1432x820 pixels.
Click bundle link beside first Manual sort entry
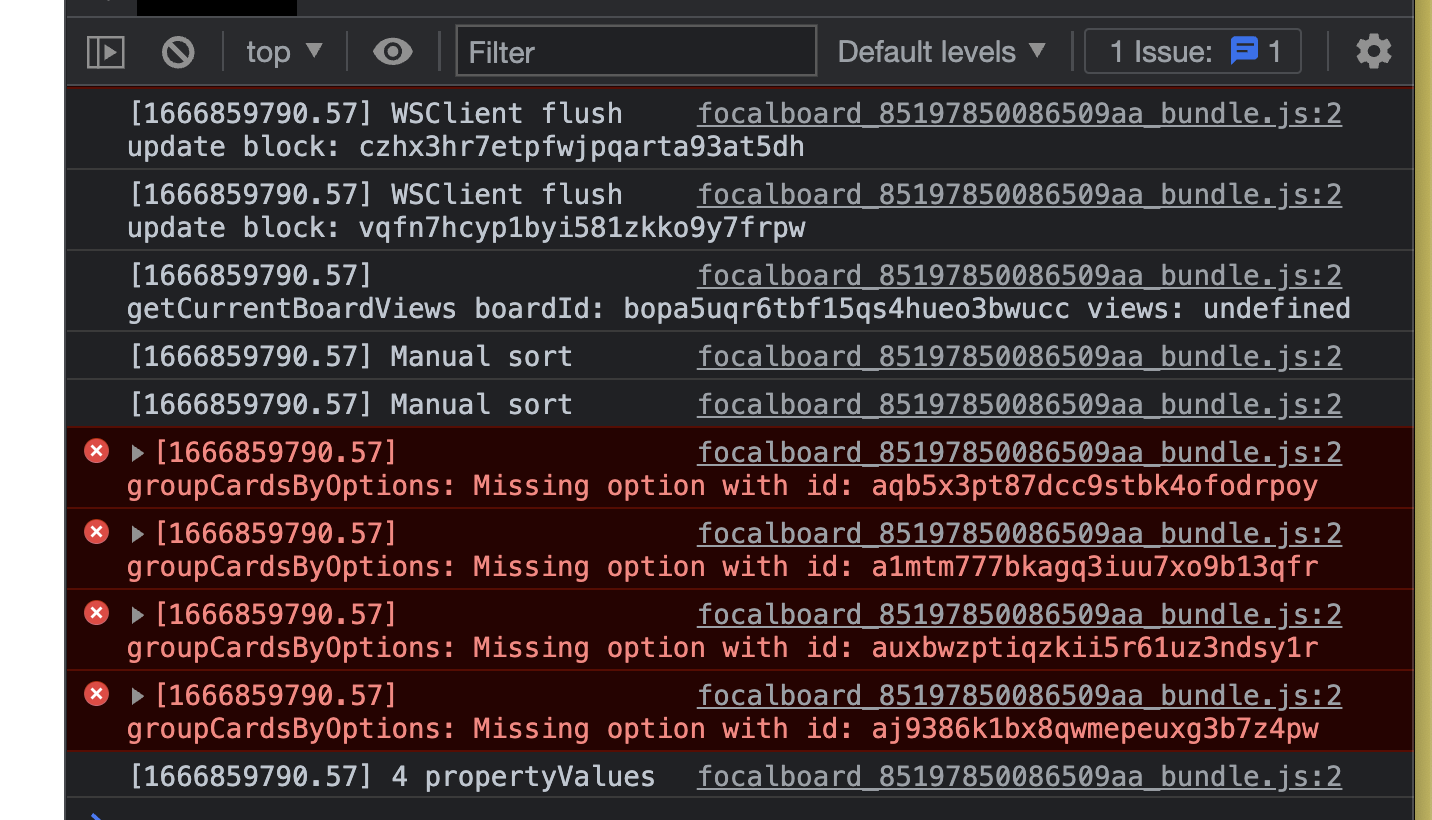pyautogui.click(x=1019, y=356)
